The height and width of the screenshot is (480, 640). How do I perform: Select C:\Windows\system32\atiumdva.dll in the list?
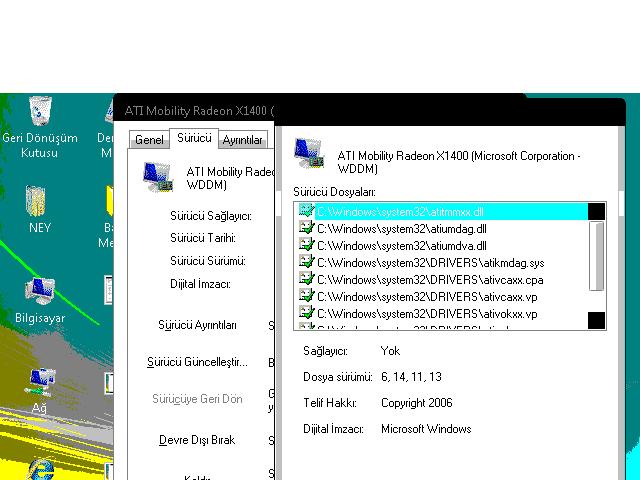tap(443, 246)
